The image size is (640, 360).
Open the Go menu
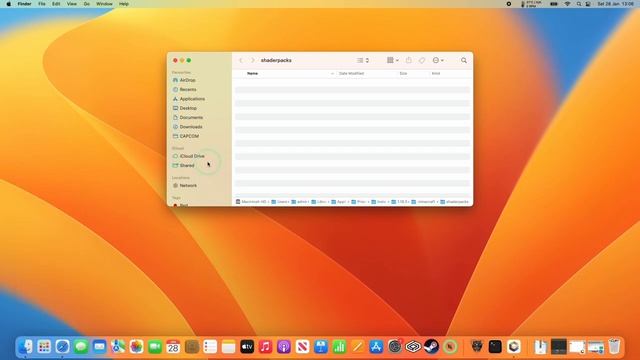pyautogui.click(x=87, y=4)
